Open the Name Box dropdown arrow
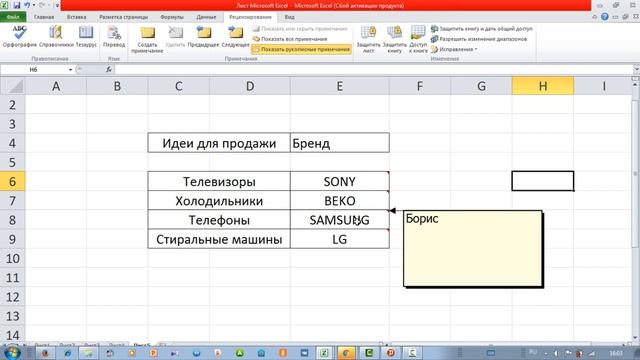This screenshot has width=640, height=360. [x=71, y=70]
